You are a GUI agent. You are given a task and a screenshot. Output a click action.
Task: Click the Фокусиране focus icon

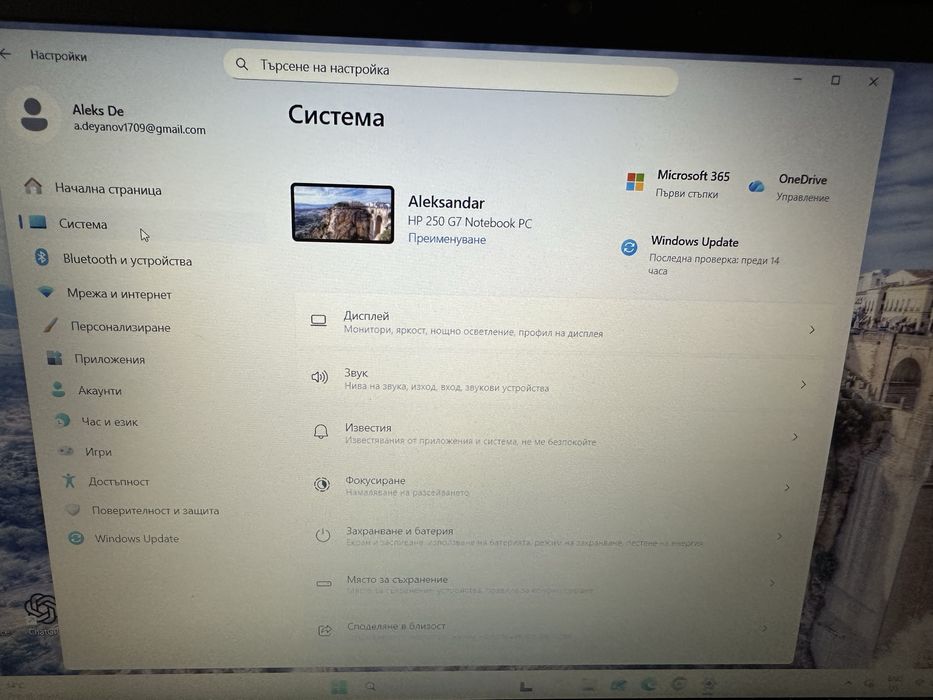321,484
